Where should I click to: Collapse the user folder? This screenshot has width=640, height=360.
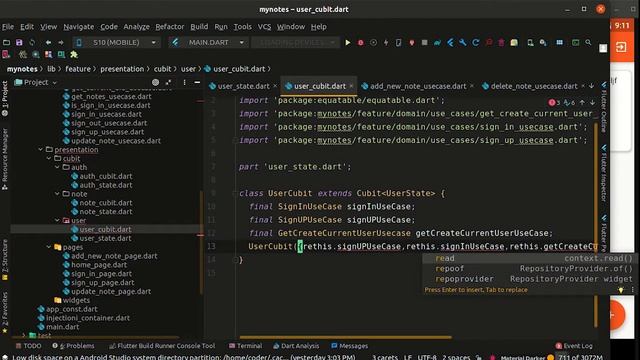click(x=57, y=220)
